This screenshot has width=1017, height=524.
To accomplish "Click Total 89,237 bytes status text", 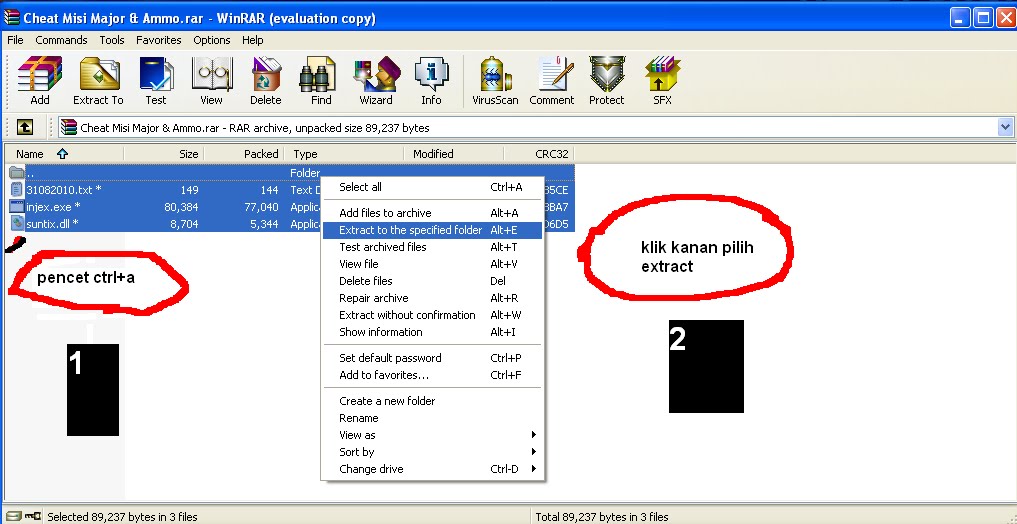I will [602, 517].
